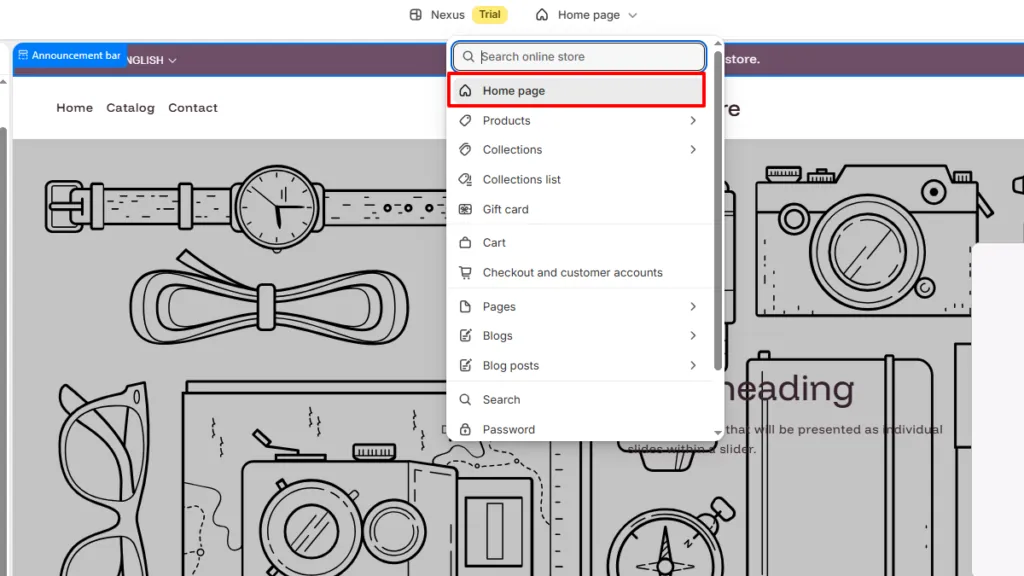The image size is (1024, 576).
Task: Click the home icon beside Home page selector
Action: (542, 14)
